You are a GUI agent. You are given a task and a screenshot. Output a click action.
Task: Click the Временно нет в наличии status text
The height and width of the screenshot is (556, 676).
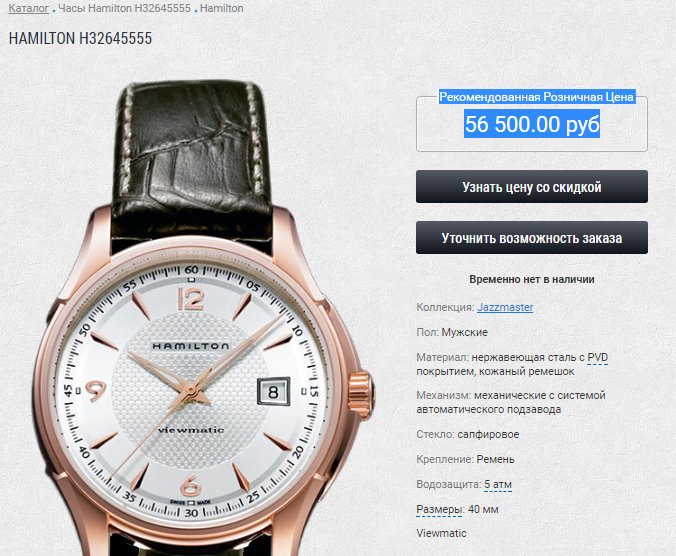[x=532, y=279]
